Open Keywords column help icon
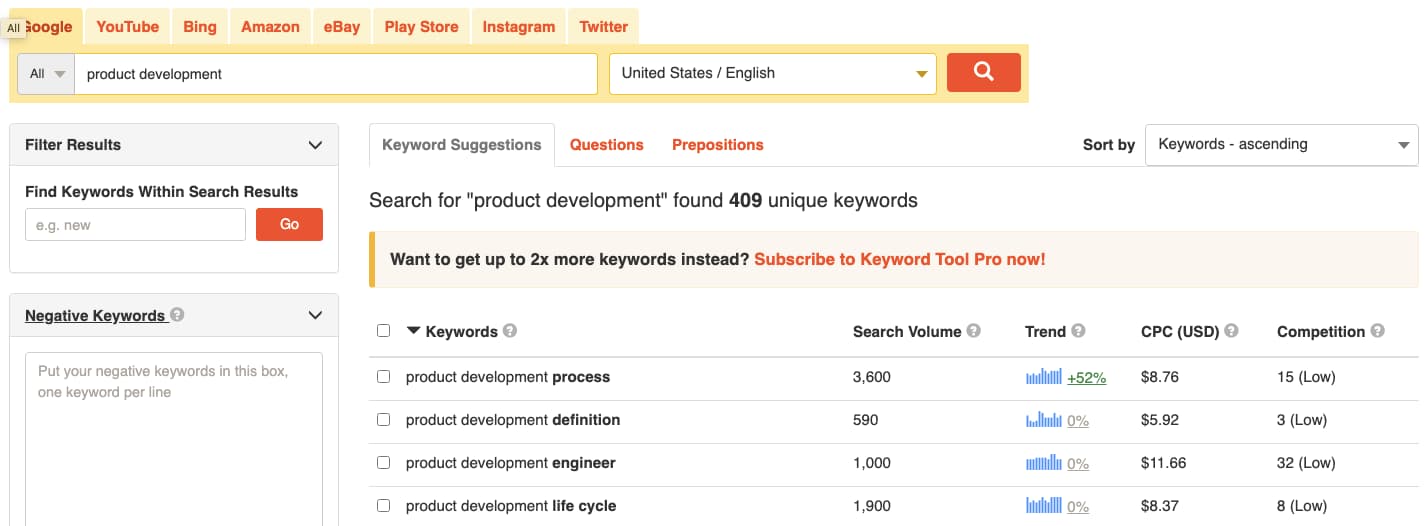The image size is (1425, 526). (x=510, y=331)
